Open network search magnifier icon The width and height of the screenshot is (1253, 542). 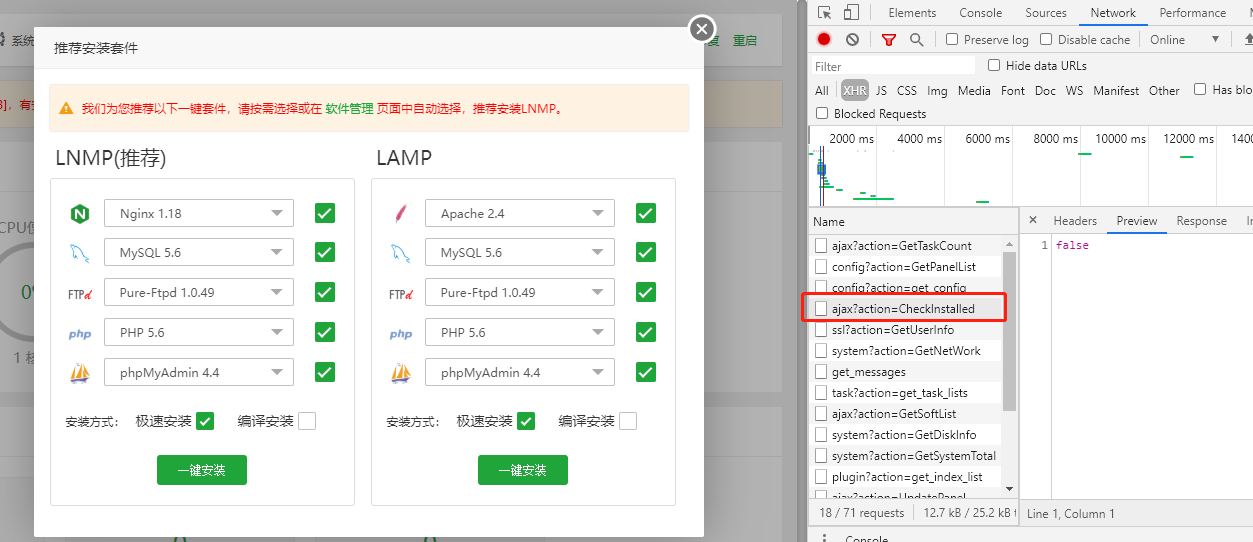pos(916,40)
